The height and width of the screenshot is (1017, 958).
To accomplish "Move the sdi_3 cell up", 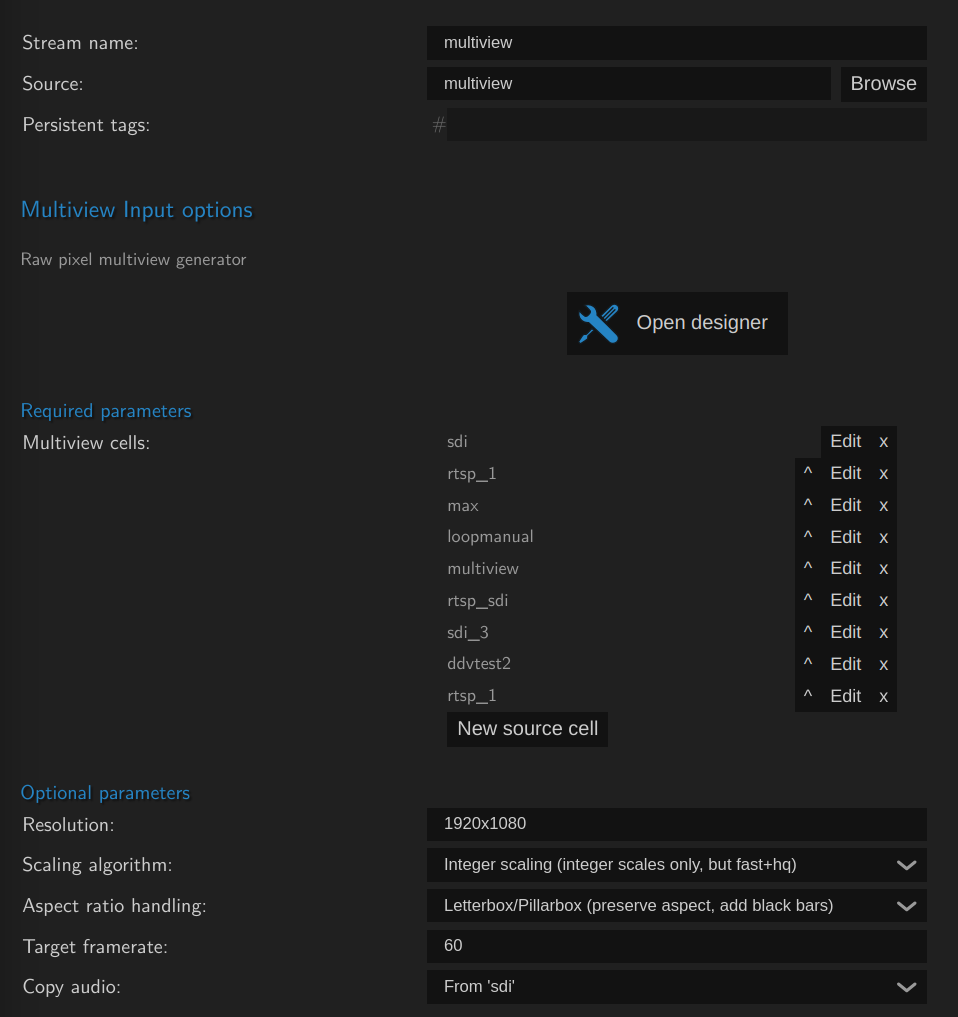I will (x=808, y=632).
